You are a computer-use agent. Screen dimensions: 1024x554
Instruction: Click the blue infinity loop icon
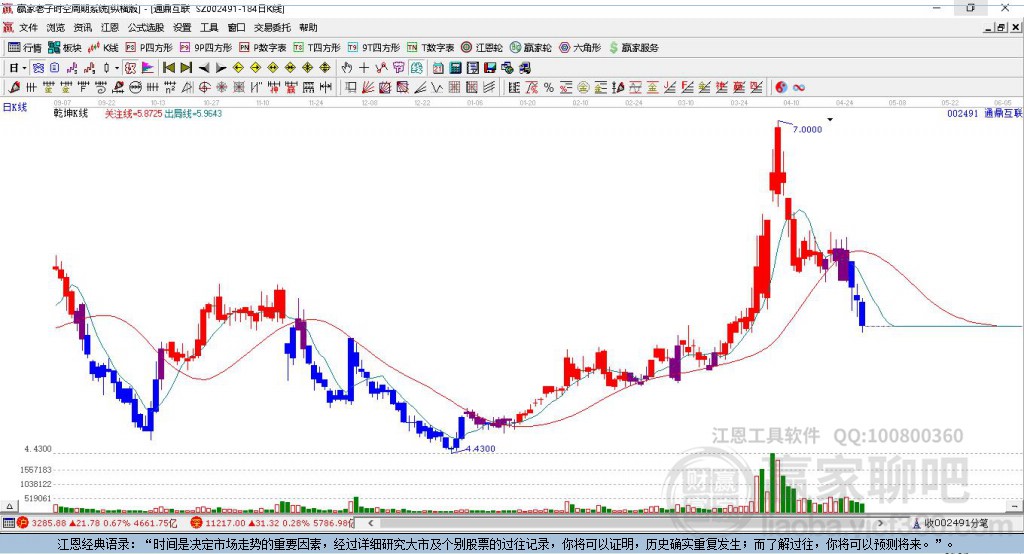(798, 88)
